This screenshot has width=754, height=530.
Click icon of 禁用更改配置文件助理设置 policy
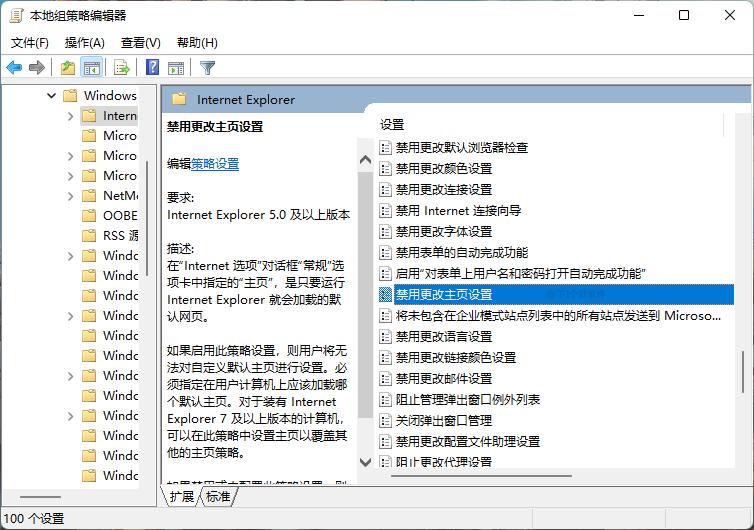(385, 442)
